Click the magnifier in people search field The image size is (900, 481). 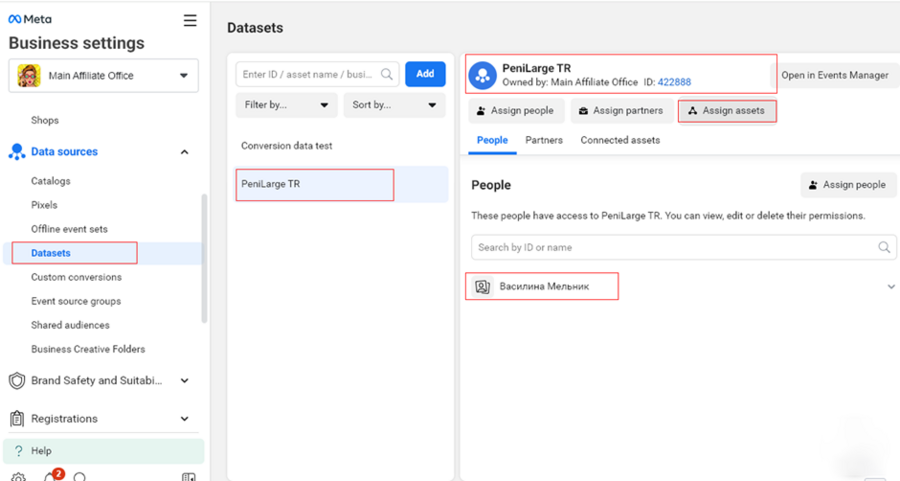pos(884,247)
